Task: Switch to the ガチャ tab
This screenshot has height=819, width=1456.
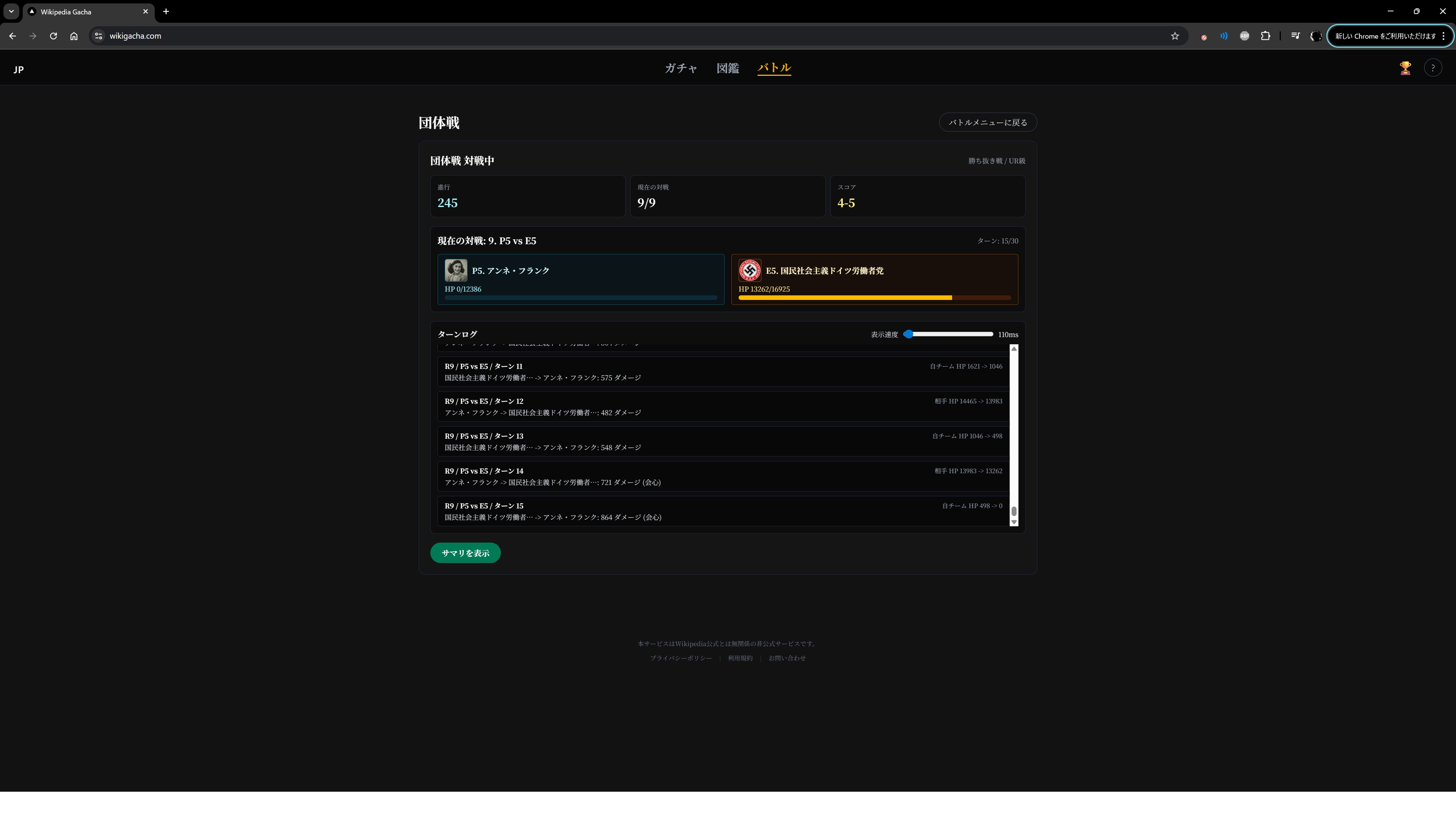Action: [x=681, y=68]
